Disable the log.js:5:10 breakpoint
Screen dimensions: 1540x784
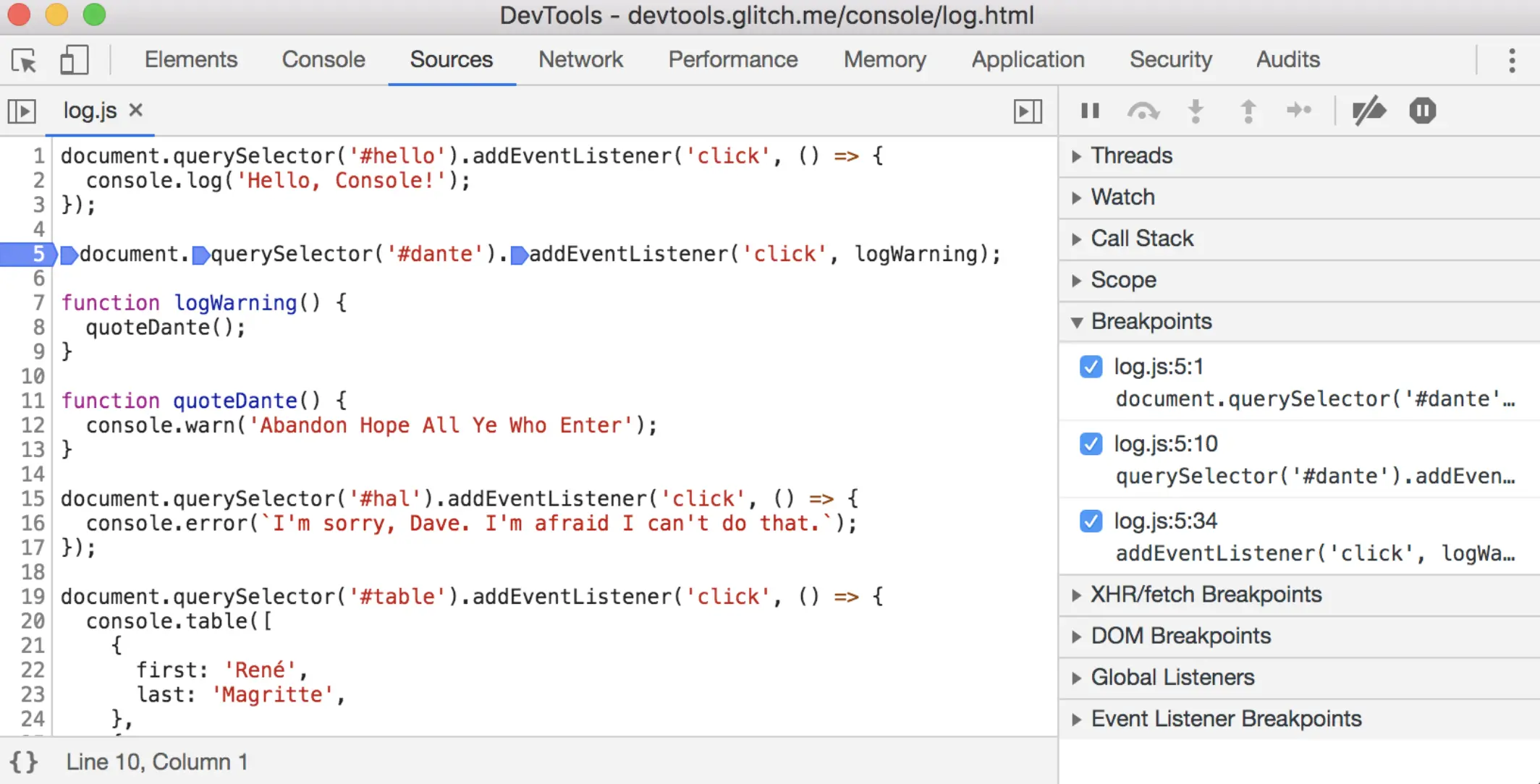(1091, 443)
